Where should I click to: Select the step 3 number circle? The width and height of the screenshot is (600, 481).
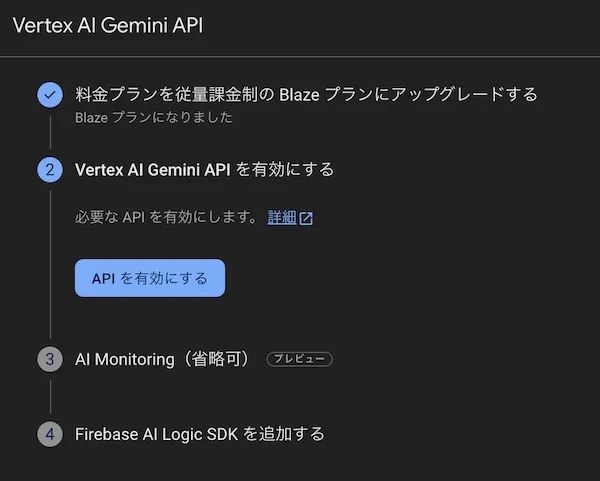click(49, 359)
